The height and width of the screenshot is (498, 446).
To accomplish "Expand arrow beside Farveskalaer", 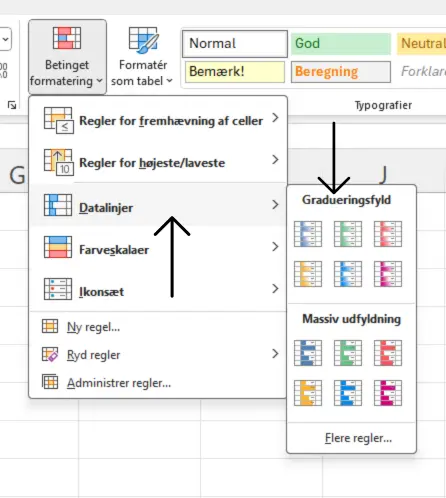I will 275,246.
